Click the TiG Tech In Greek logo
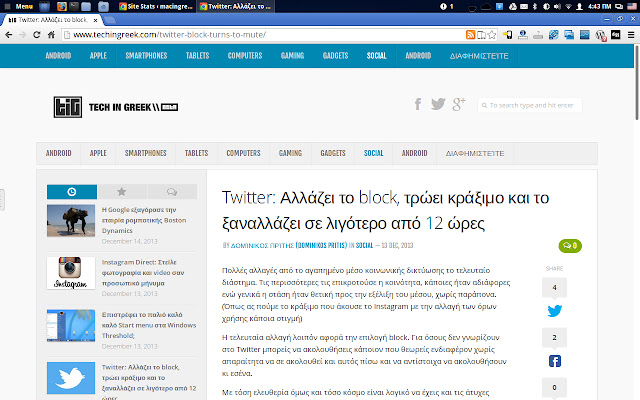The width and height of the screenshot is (640, 400). 116,107
